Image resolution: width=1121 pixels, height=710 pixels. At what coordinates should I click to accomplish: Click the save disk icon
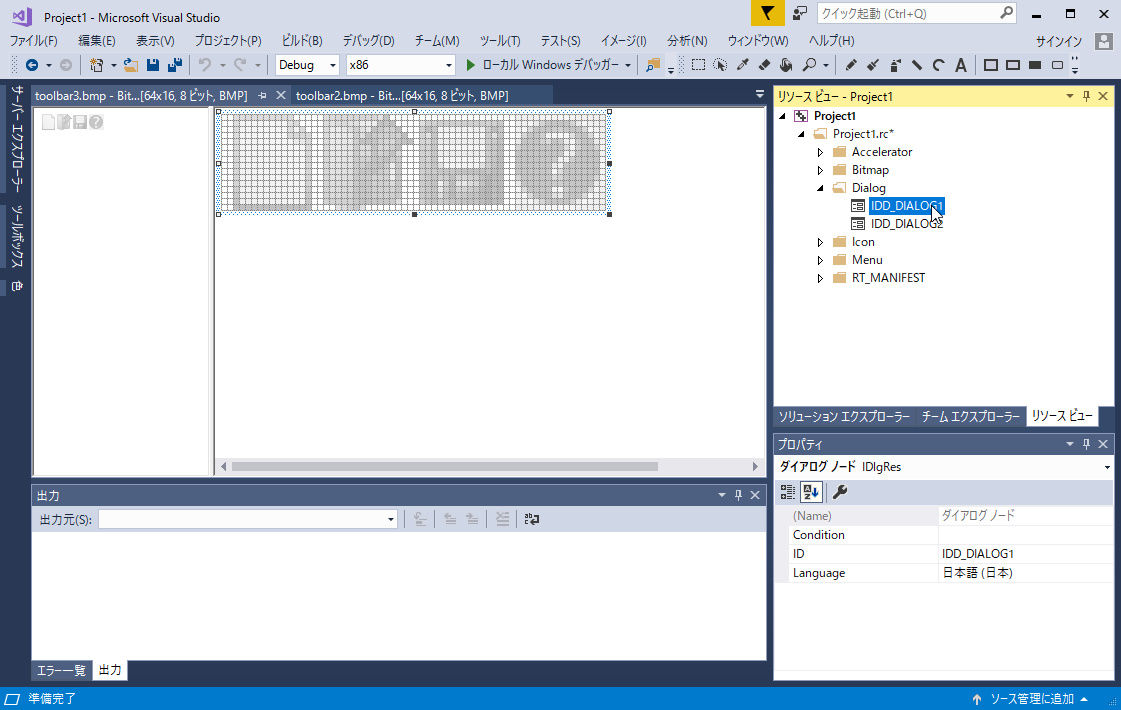pyautogui.click(x=152, y=65)
